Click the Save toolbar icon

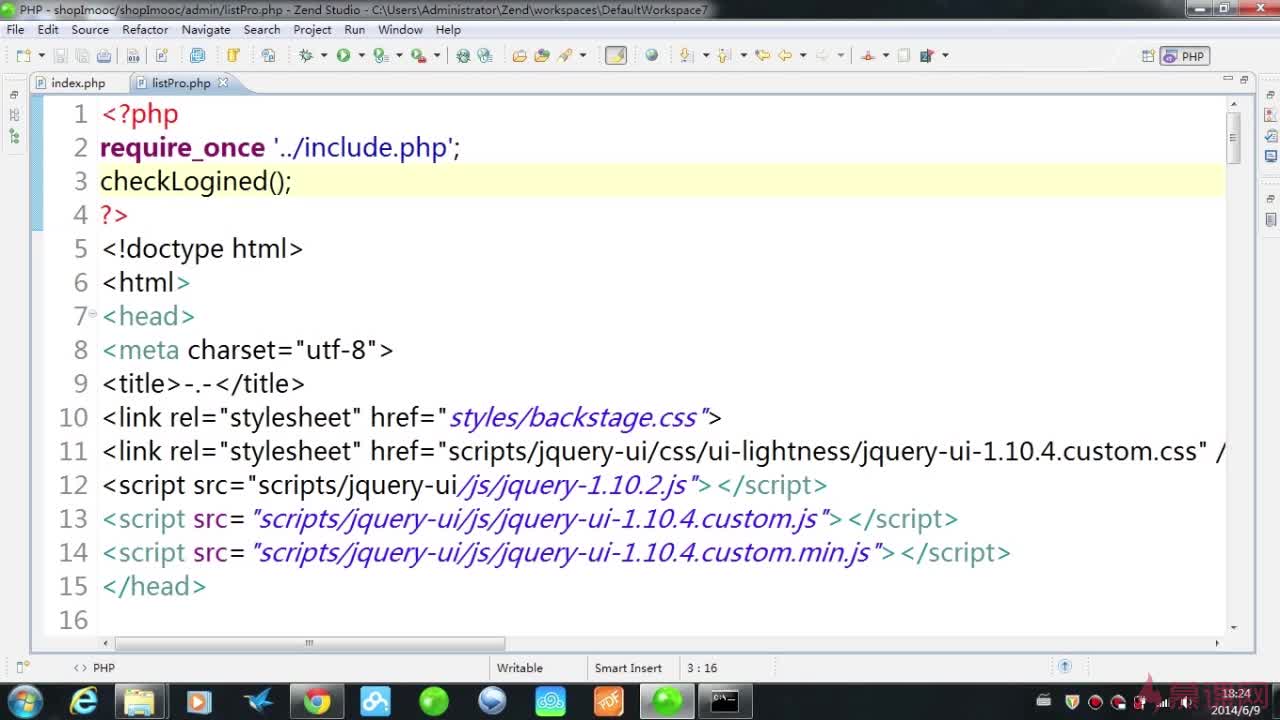pos(61,56)
